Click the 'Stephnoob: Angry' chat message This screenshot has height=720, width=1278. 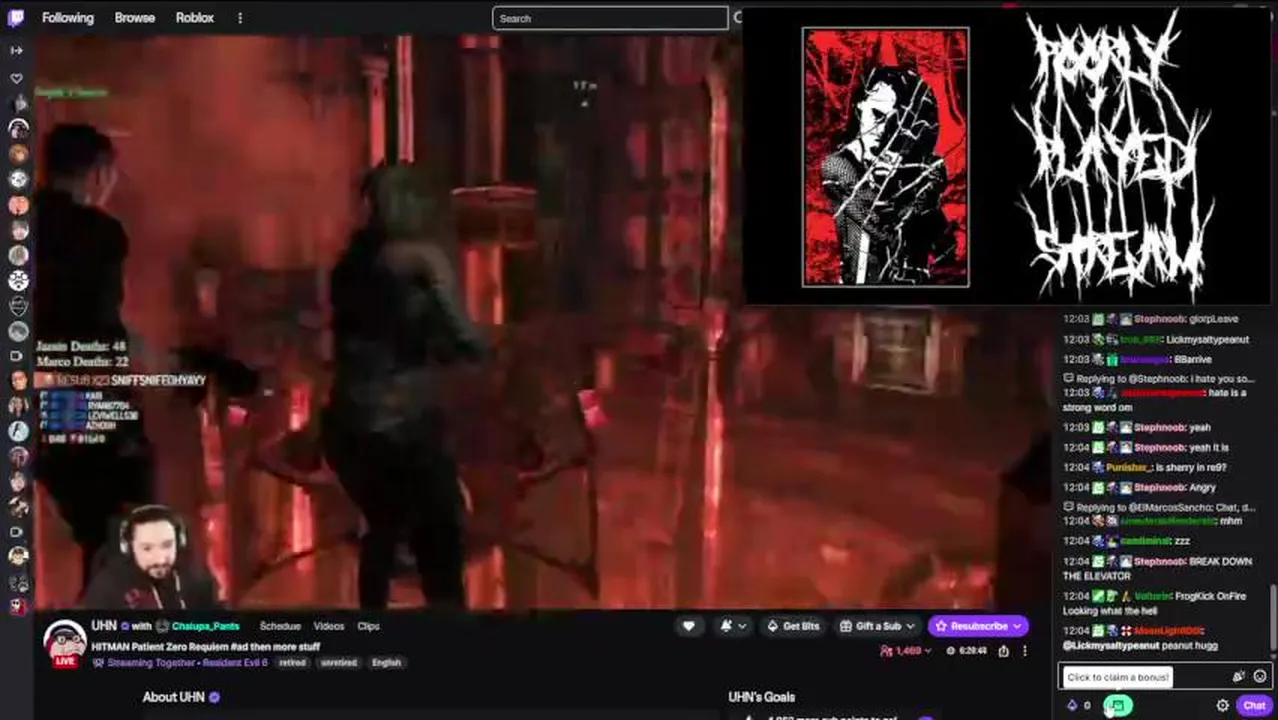click(x=1139, y=487)
